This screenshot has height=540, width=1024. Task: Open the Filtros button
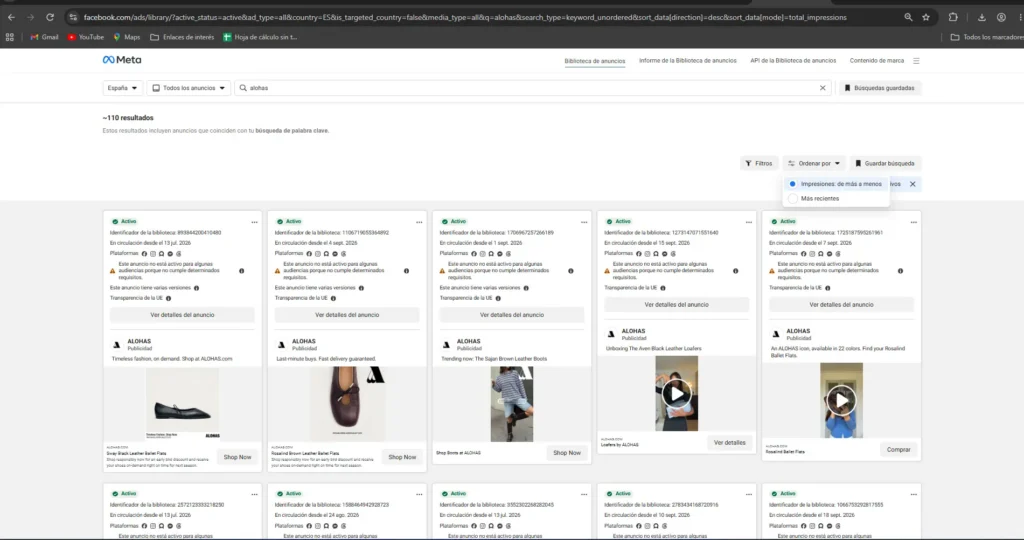coord(759,163)
